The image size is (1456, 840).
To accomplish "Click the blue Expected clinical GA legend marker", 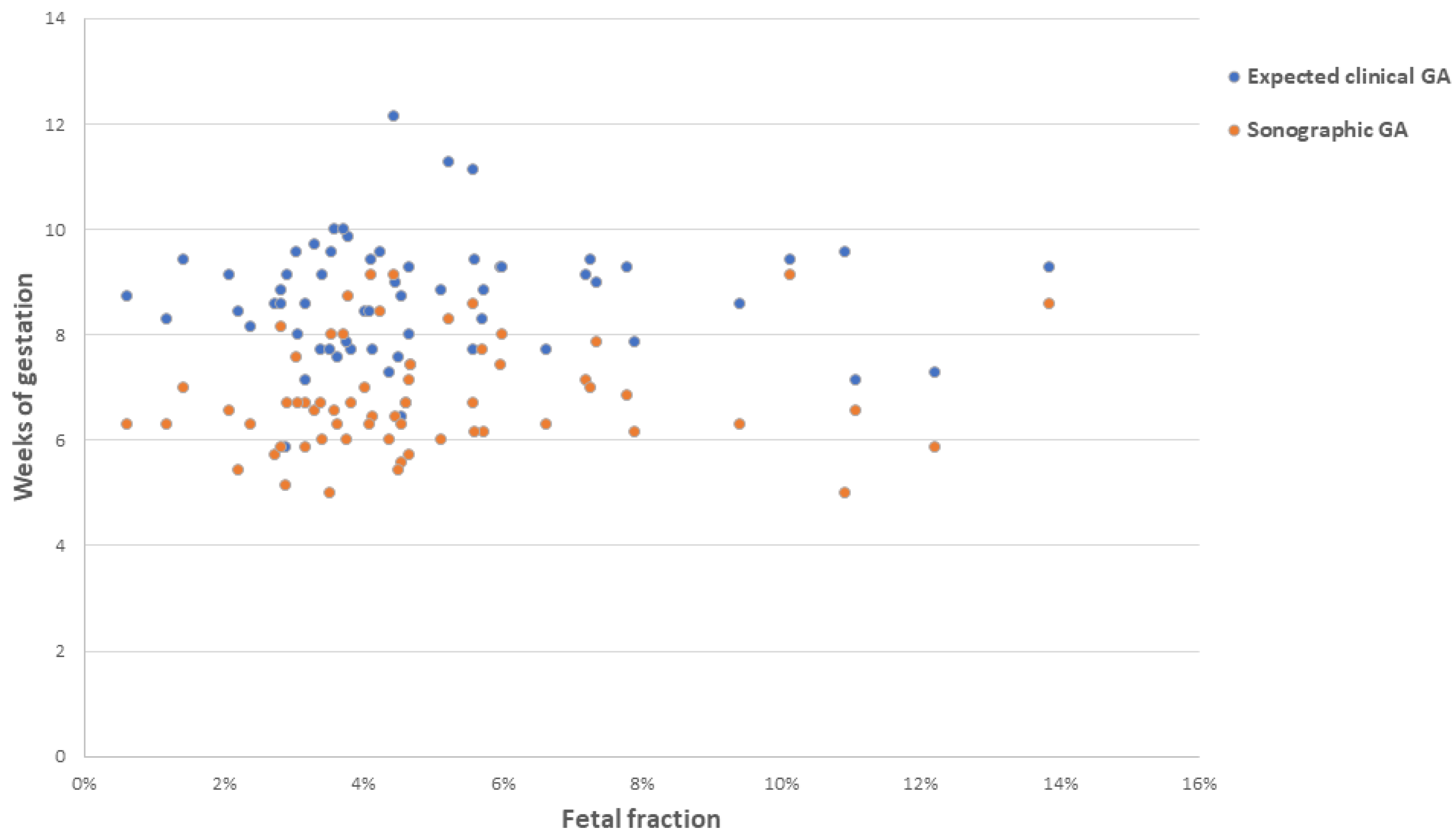I will (x=1235, y=77).
